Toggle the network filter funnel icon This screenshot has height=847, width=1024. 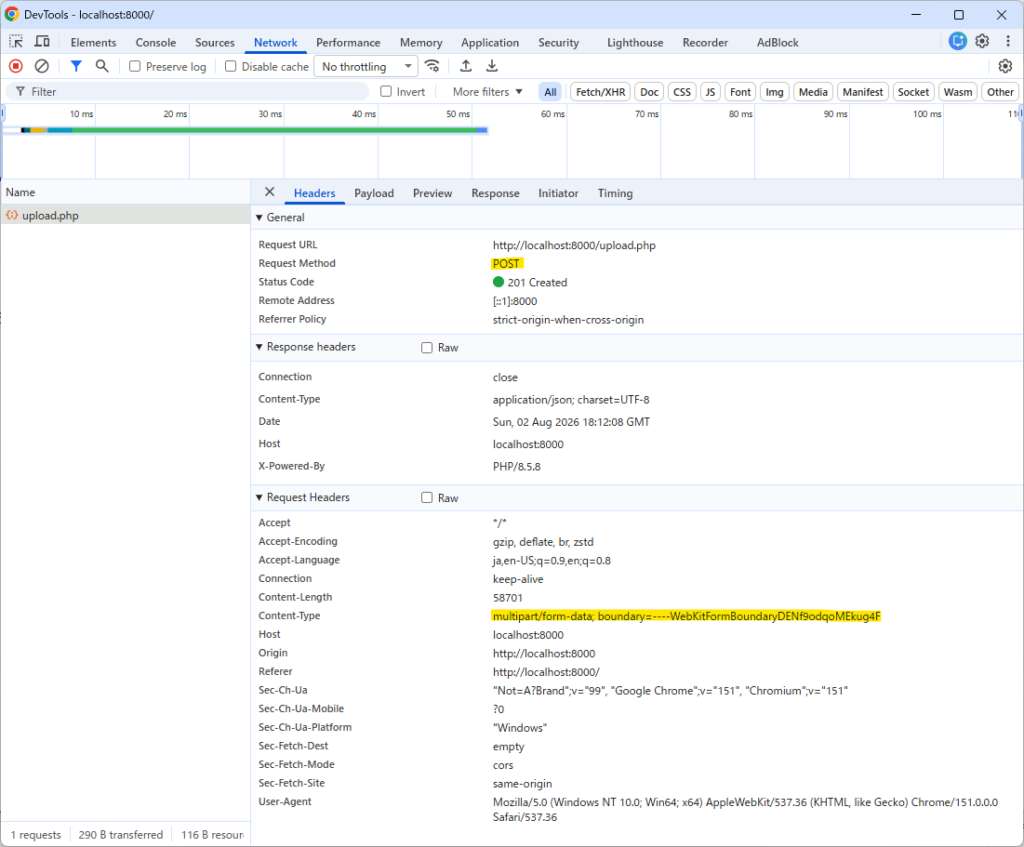click(76, 66)
